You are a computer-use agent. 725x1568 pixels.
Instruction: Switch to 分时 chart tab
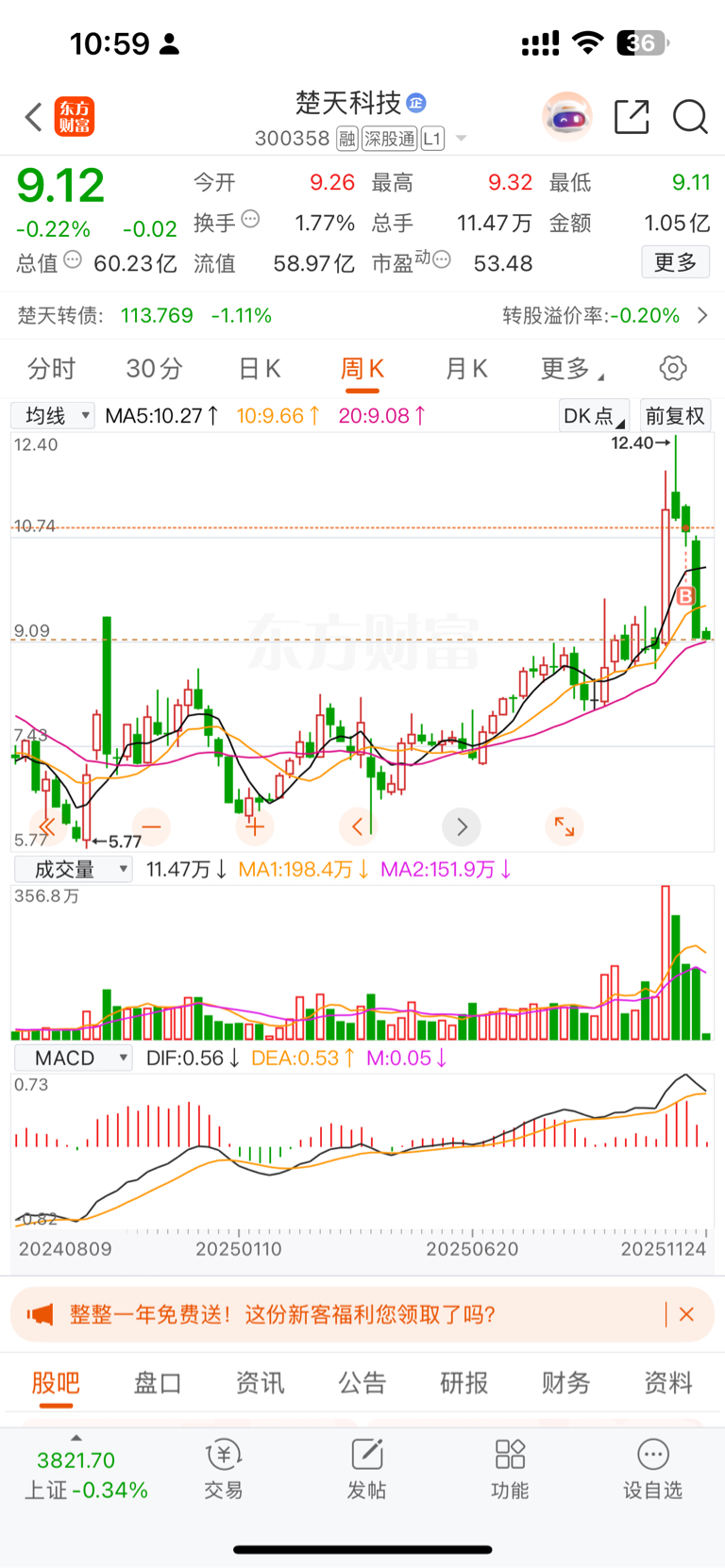click(x=51, y=369)
